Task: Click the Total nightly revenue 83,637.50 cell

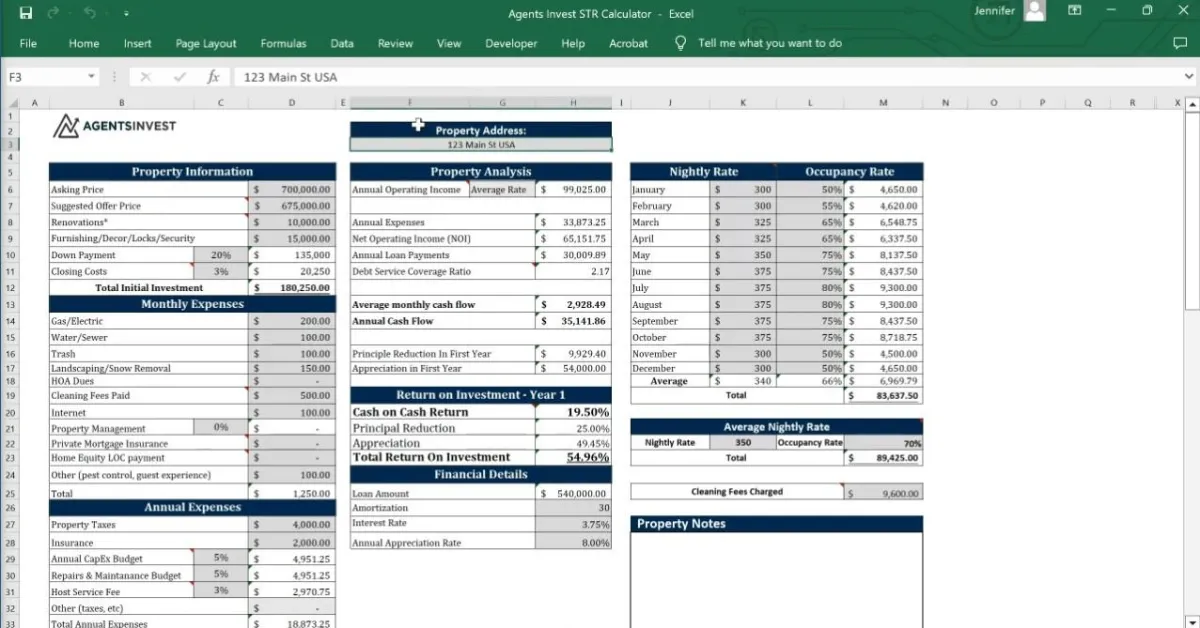Action: pos(883,396)
